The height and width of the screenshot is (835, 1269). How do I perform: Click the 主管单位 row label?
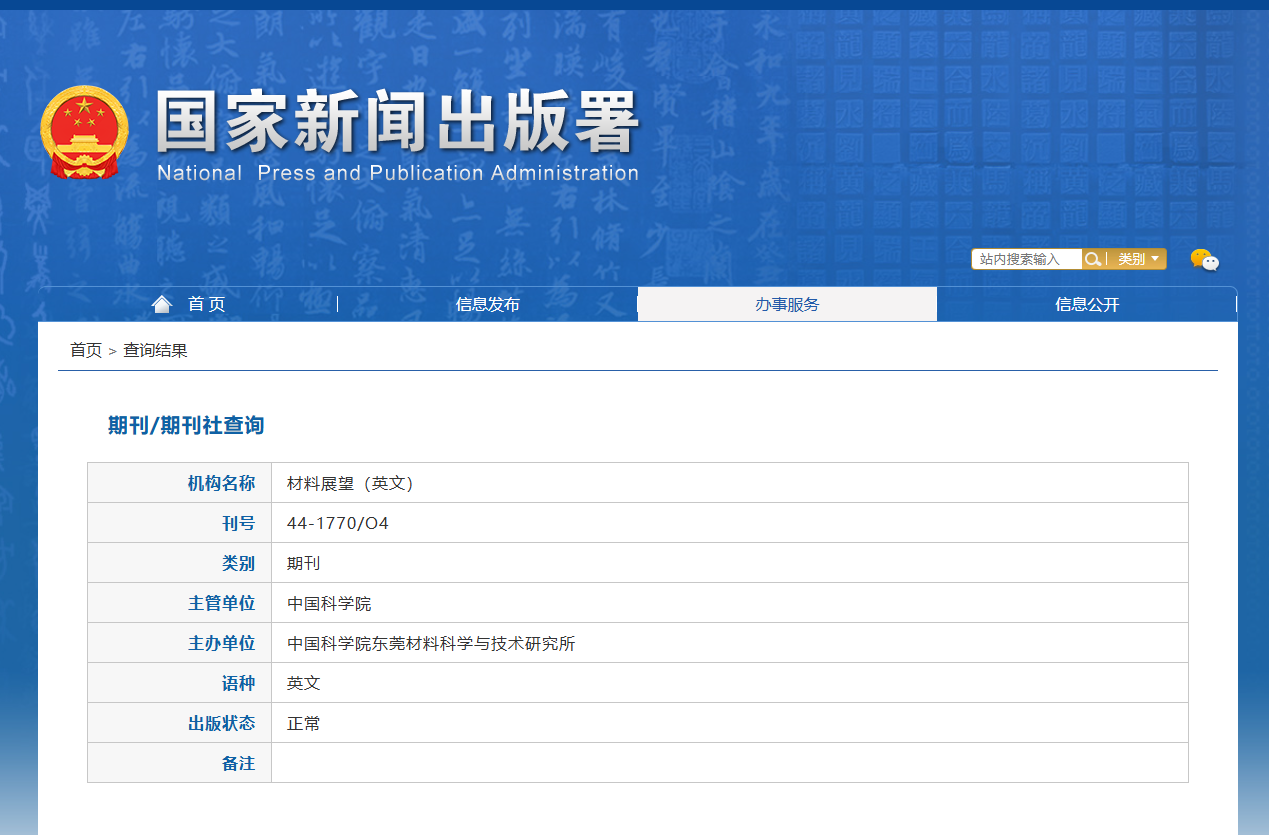221,603
